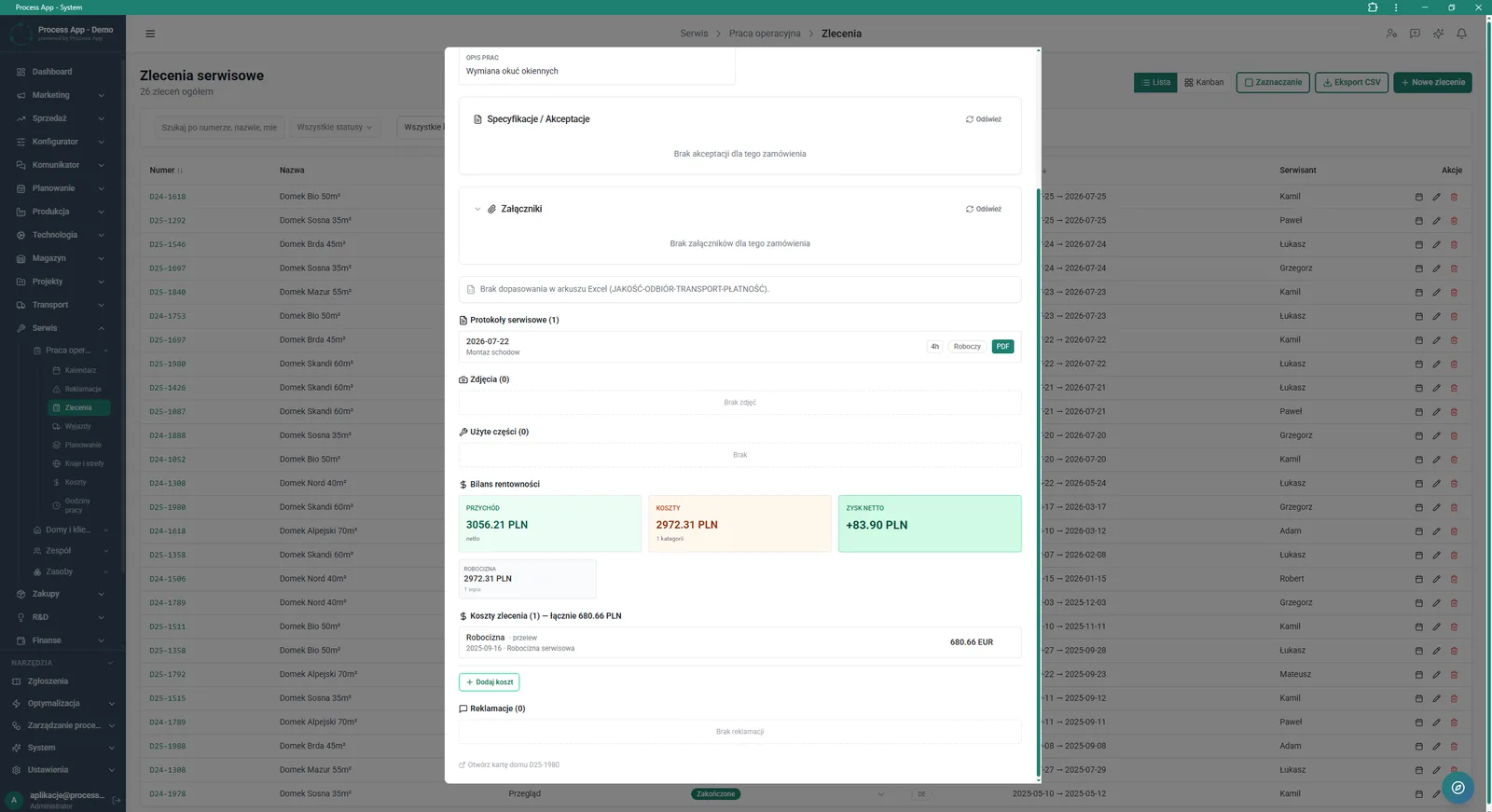Click the logout icon next to aplikacje@process
Viewport: 1492px width, 812px height.
117,800
